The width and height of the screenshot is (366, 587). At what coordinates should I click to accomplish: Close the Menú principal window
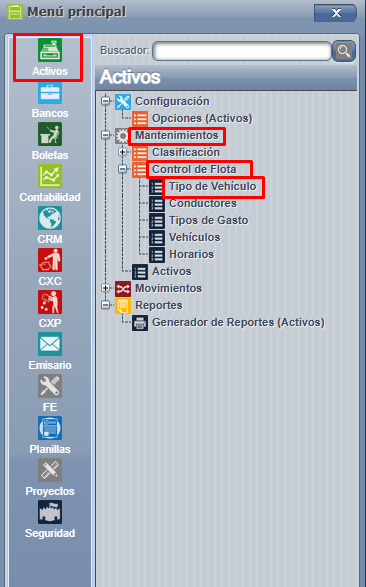(335, 13)
